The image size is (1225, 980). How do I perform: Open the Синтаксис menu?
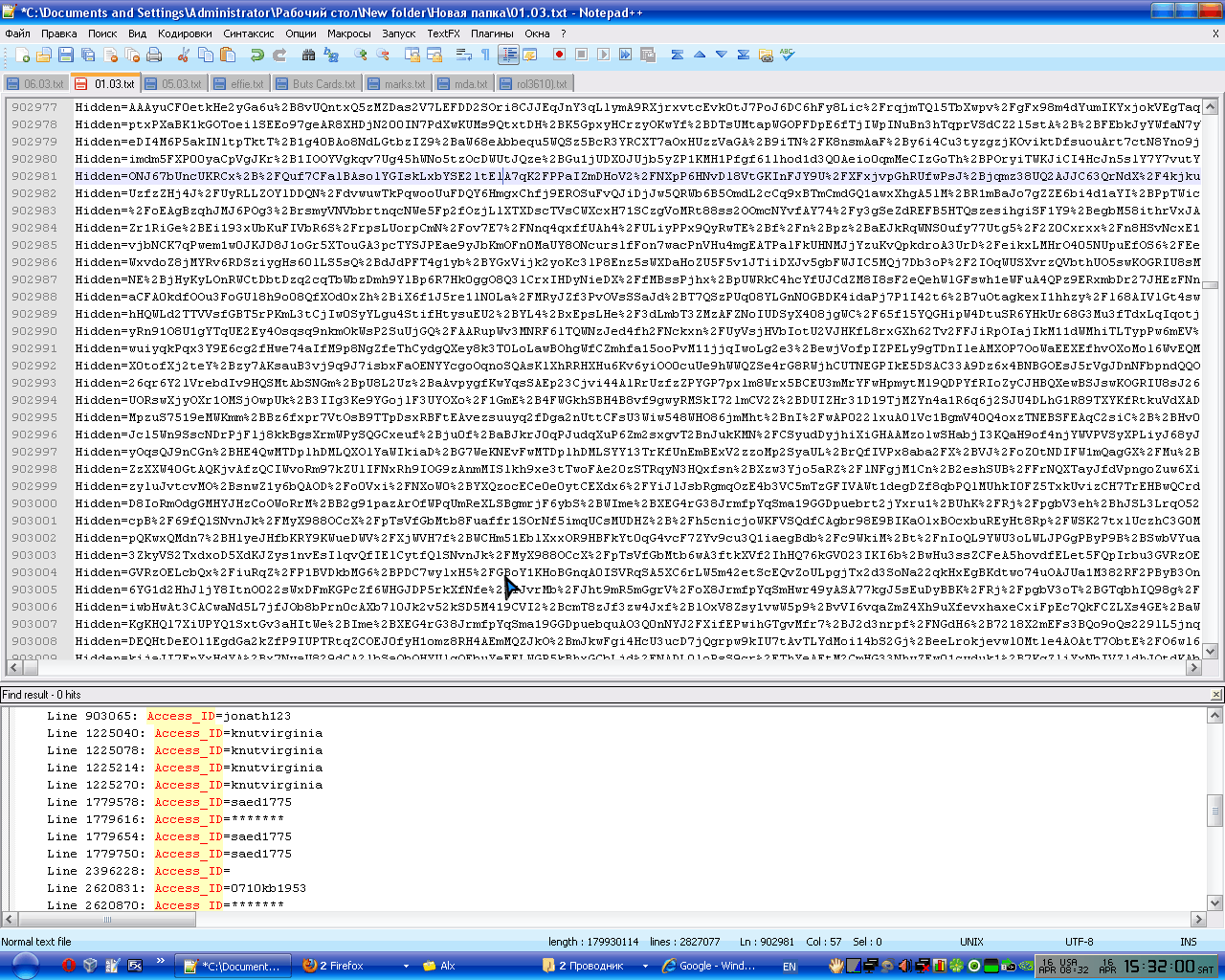pos(249,33)
